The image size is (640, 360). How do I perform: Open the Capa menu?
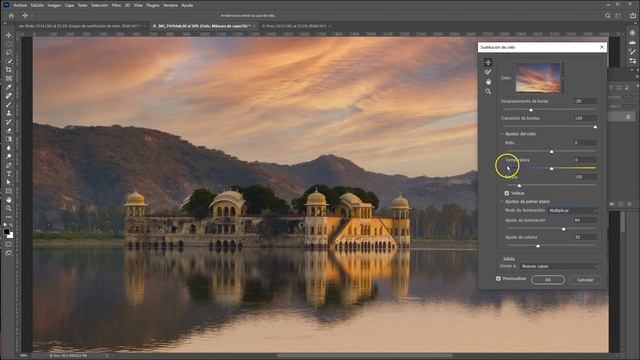pyautogui.click(x=69, y=5)
